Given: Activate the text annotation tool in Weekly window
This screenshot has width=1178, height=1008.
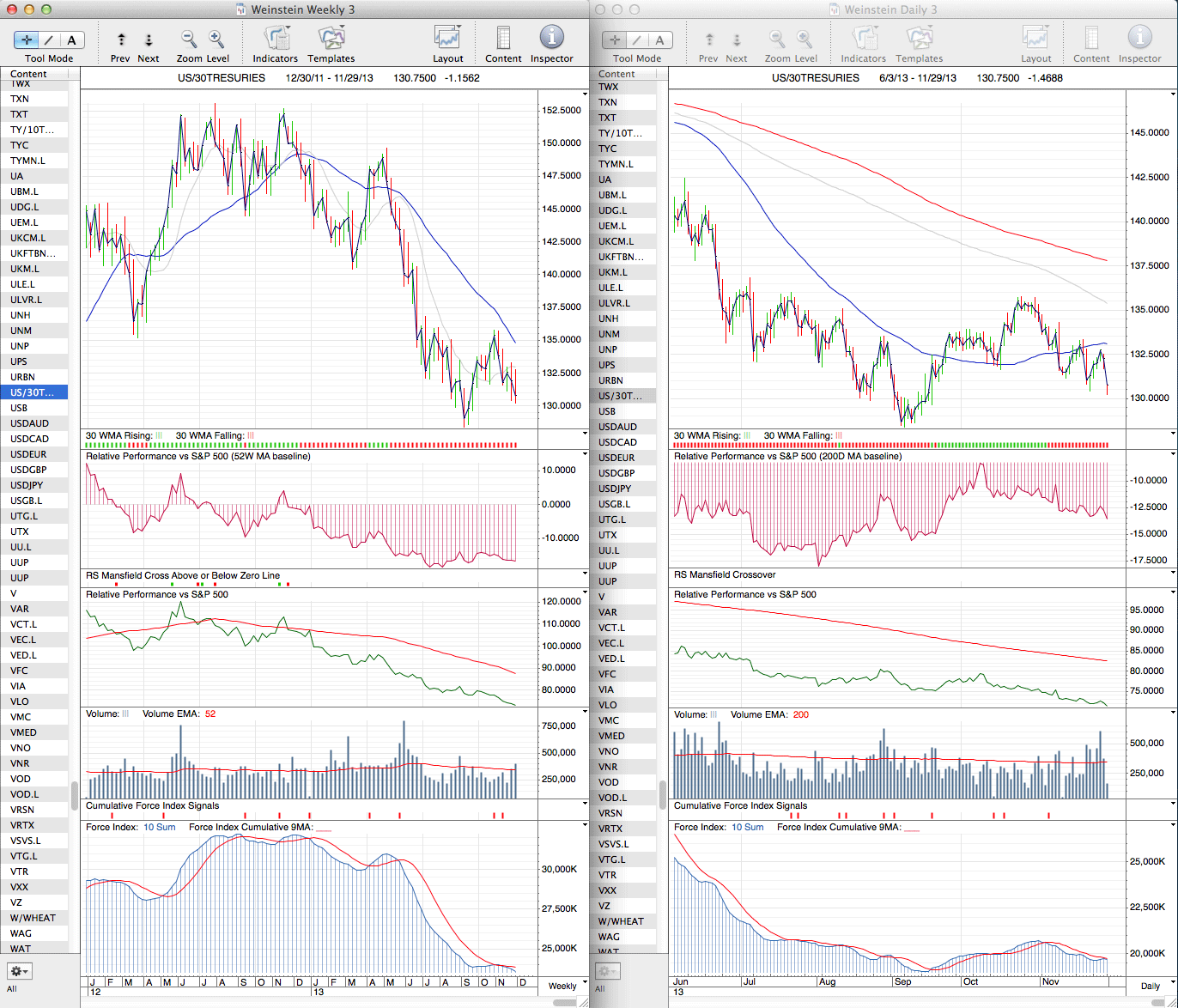Looking at the screenshot, I should 71,39.
